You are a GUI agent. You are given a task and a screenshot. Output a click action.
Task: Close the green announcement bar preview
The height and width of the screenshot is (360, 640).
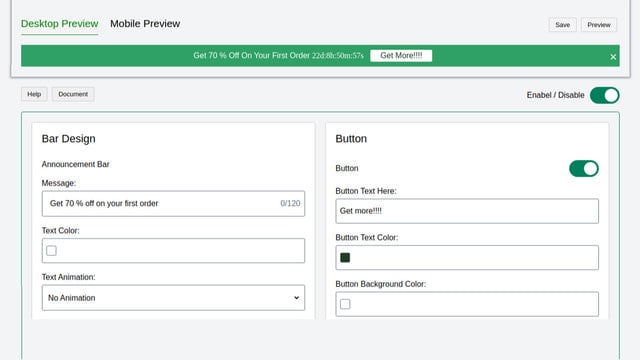tap(613, 57)
